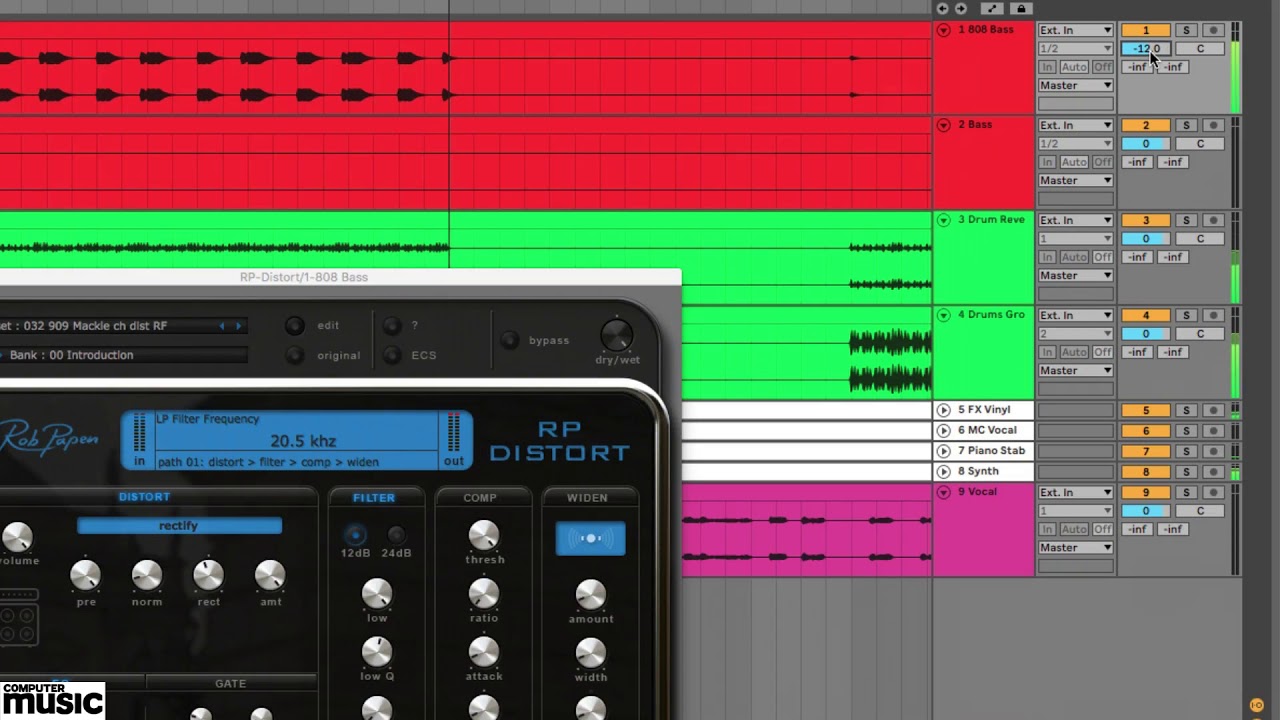The width and height of the screenshot is (1280, 720).
Task: Click the diagonal-arrows fit icon above tracks
Action: pyautogui.click(x=993, y=8)
